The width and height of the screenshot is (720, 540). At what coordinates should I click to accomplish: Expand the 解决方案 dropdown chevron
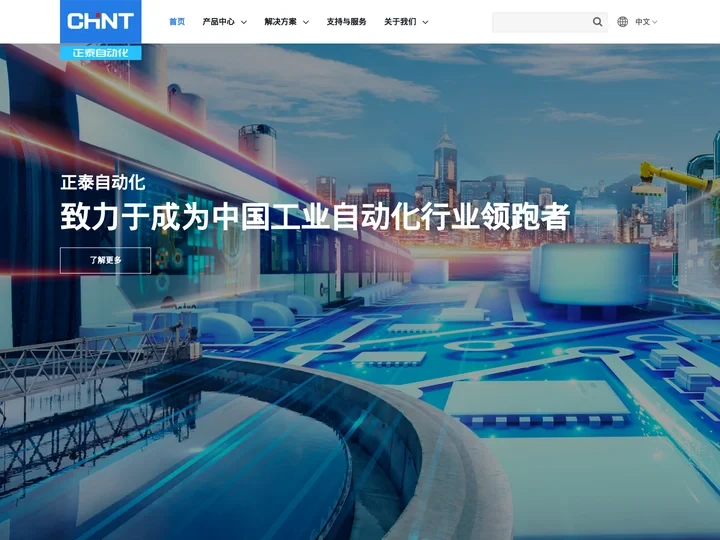click(306, 22)
